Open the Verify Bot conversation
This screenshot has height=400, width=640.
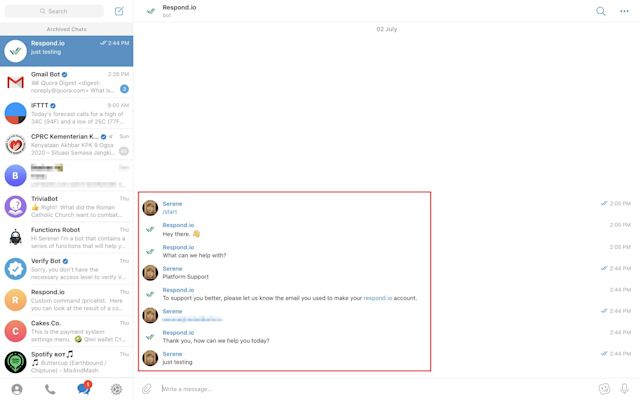[x=67, y=269]
